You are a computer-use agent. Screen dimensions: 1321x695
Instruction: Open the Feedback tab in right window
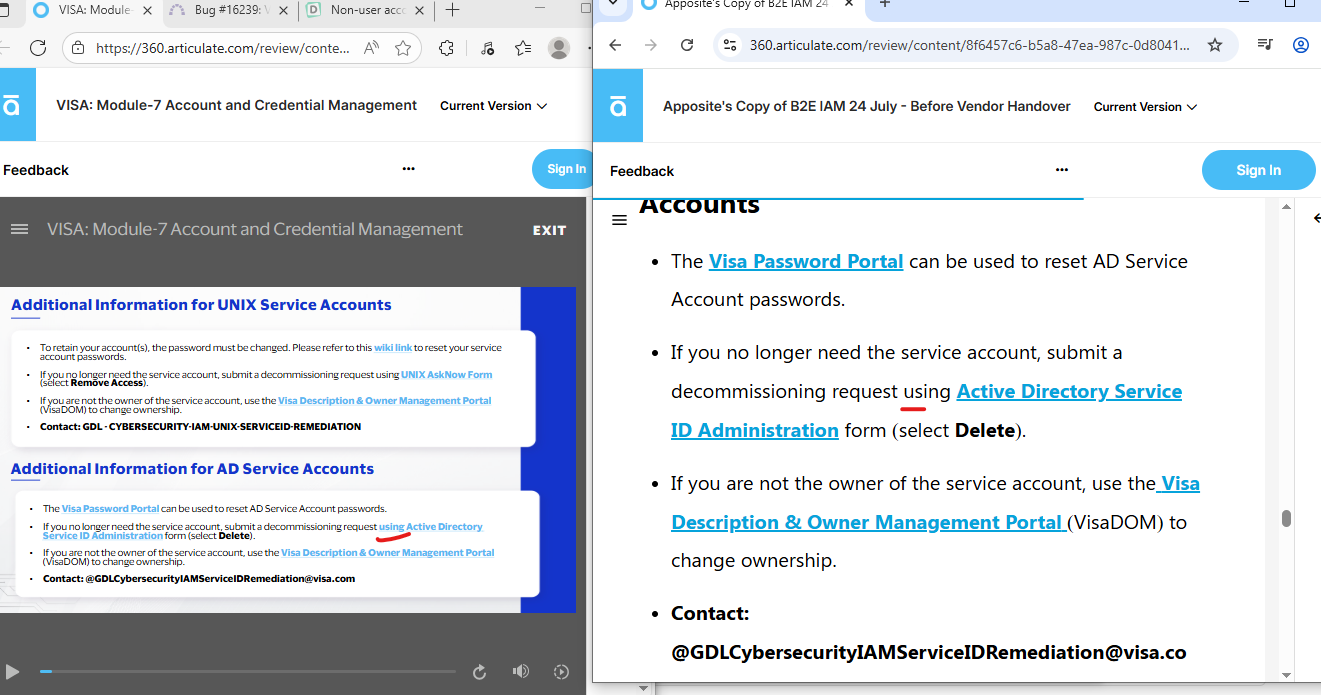pos(642,171)
